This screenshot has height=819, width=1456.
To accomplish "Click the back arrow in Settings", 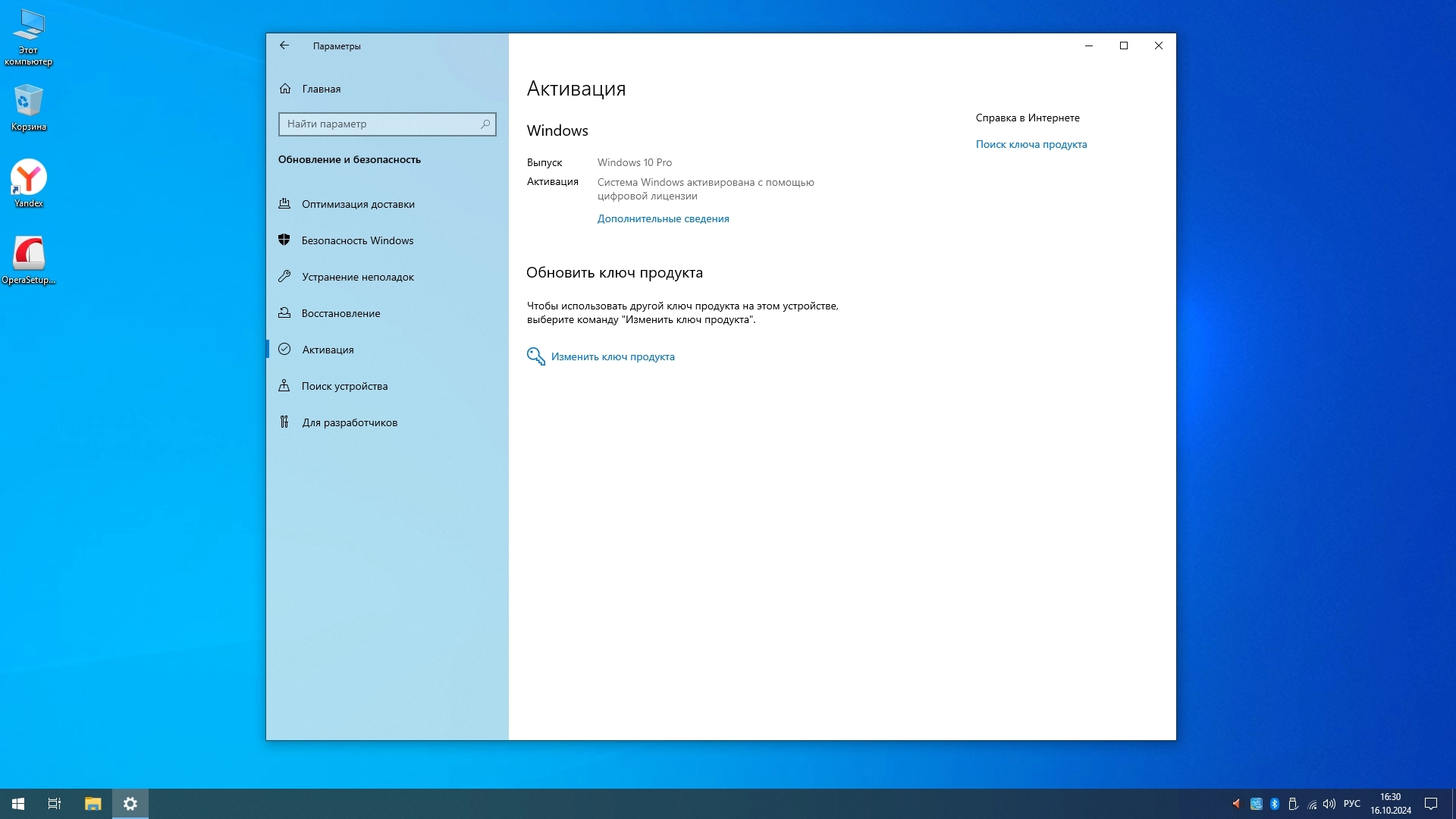I will coord(284,45).
